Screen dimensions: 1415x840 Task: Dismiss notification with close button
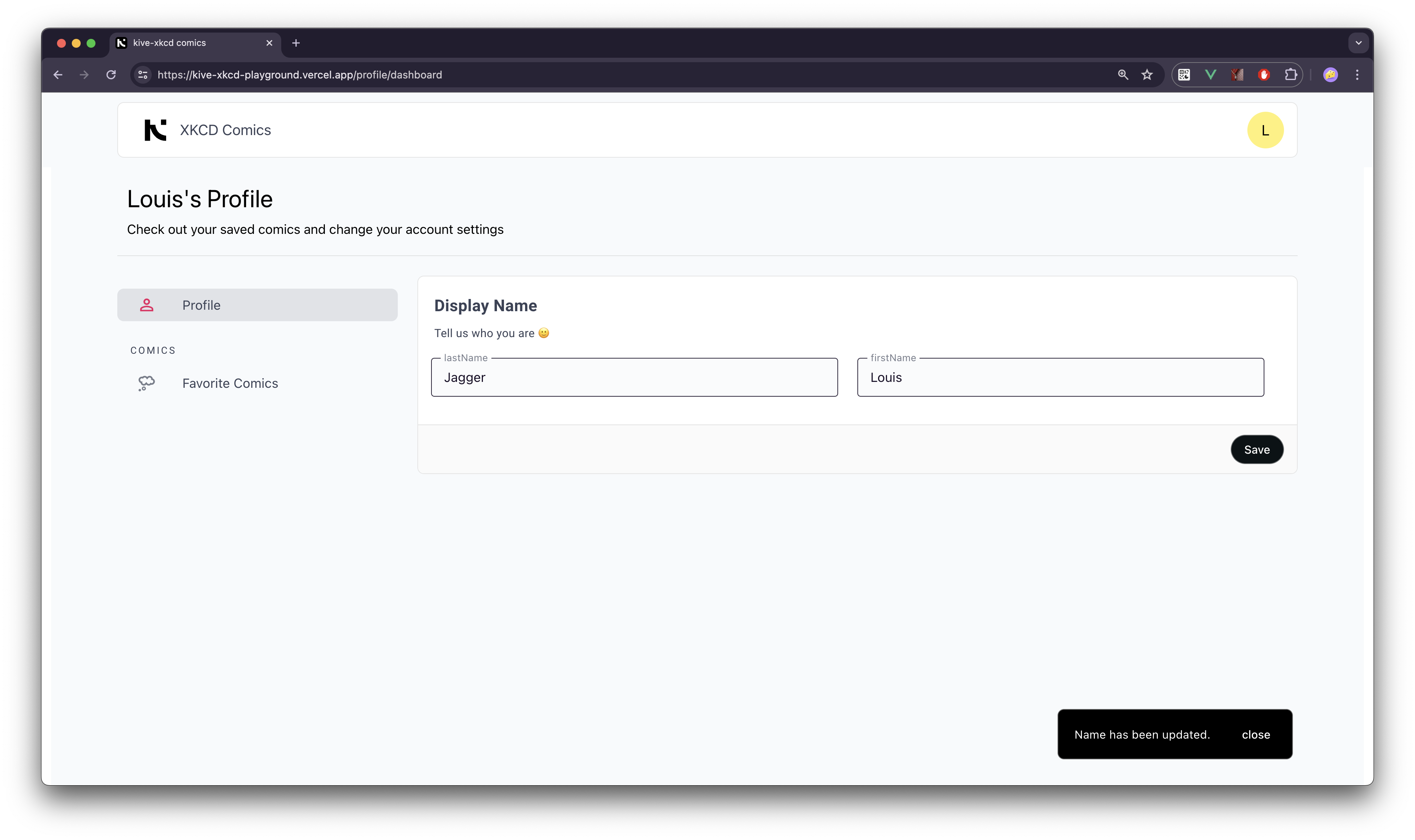1256,734
